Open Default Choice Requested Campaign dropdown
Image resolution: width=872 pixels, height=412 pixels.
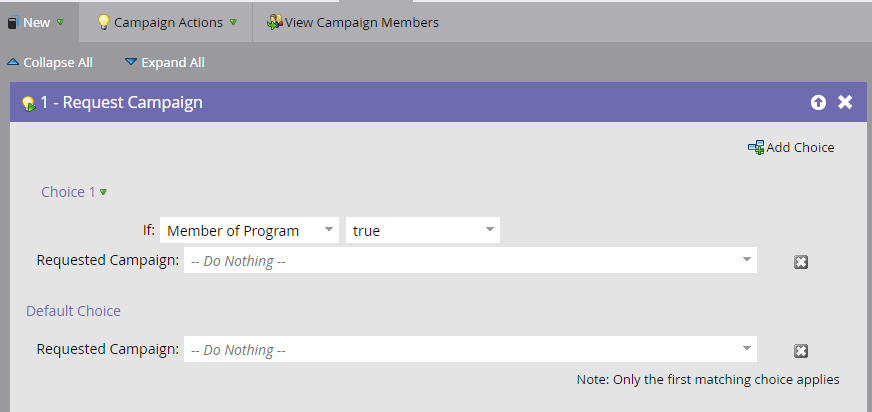[x=470, y=349]
